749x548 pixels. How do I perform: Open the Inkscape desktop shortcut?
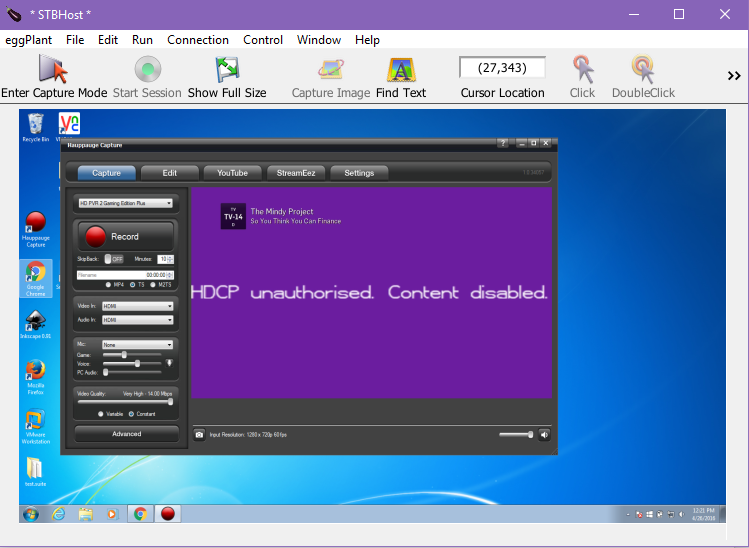[x=35, y=324]
